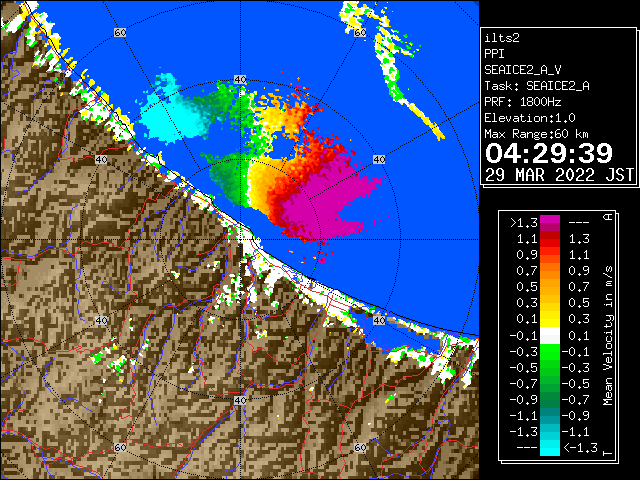Viewport: 640px width, 480px height.
Task: Pick the white near-zero band in the color bar
Action: pyautogui.click(x=550, y=336)
